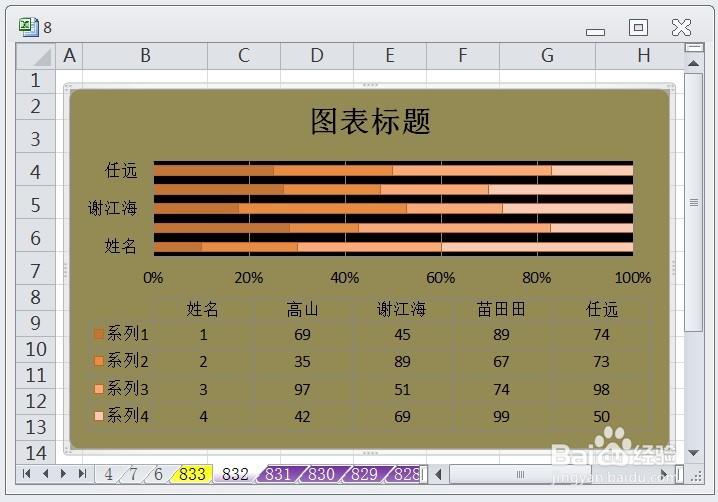
Task: Click the 系列4 value 99 under 苗田田
Action: point(501,416)
